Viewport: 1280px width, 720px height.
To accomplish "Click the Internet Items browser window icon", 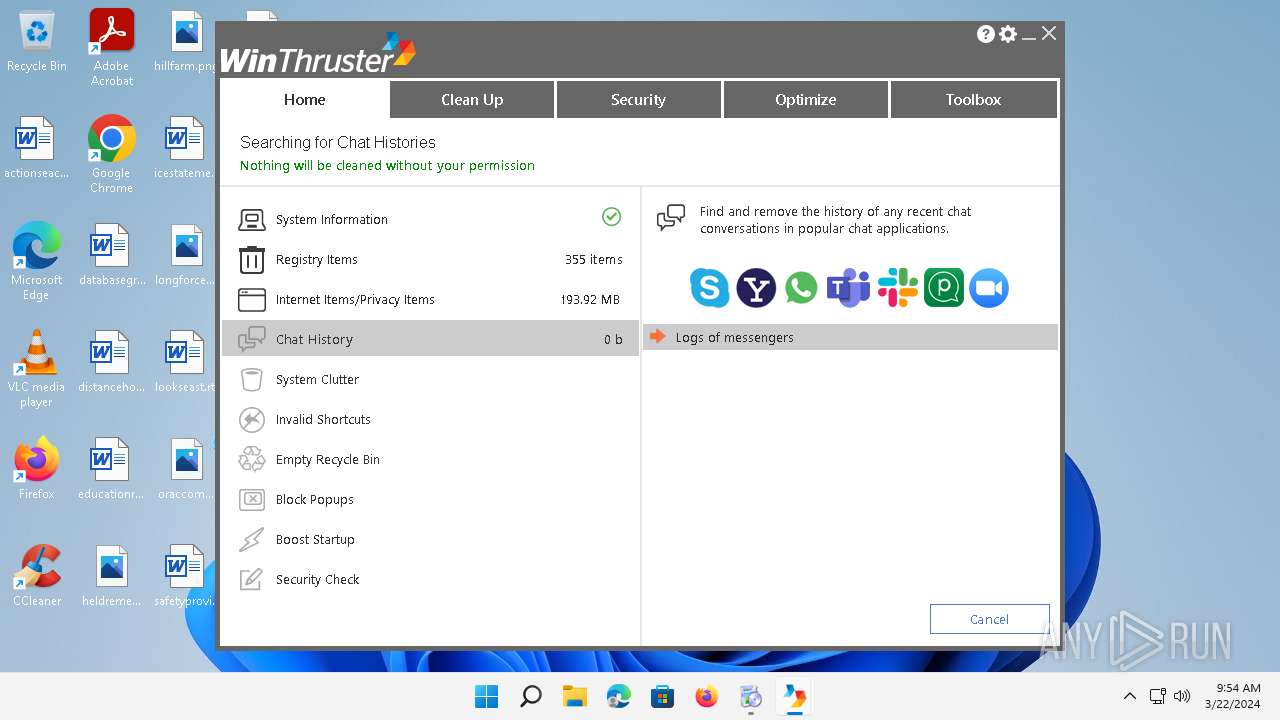I will pyautogui.click(x=252, y=300).
